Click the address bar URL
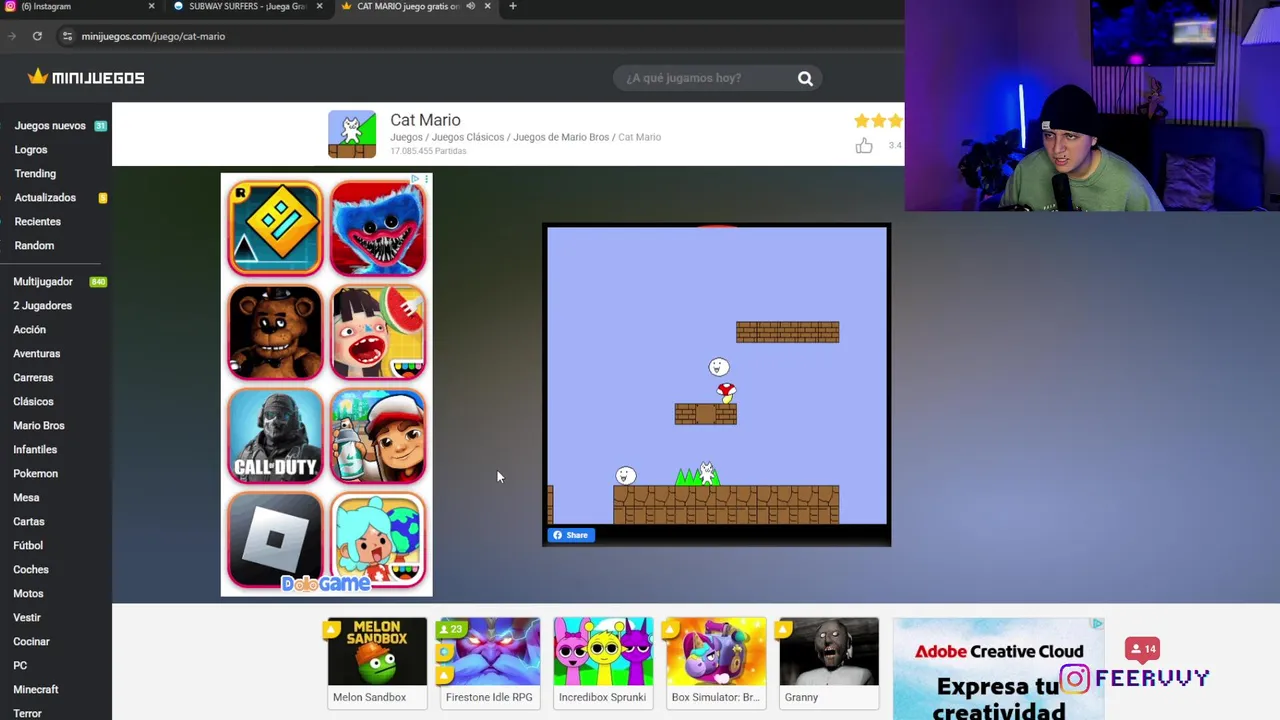This screenshot has height=720, width=1280. tap(153, 36)
